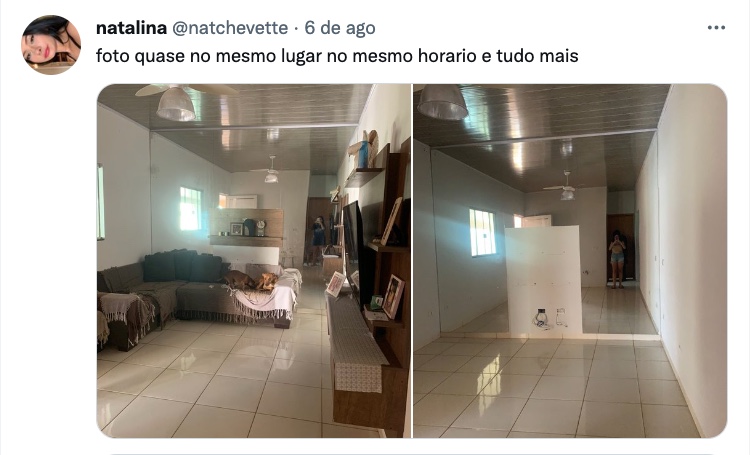The height and width of the screenshot is (455, 751).
Task: Click the bright window in the right photo
Action: click(x=482, y=232)
